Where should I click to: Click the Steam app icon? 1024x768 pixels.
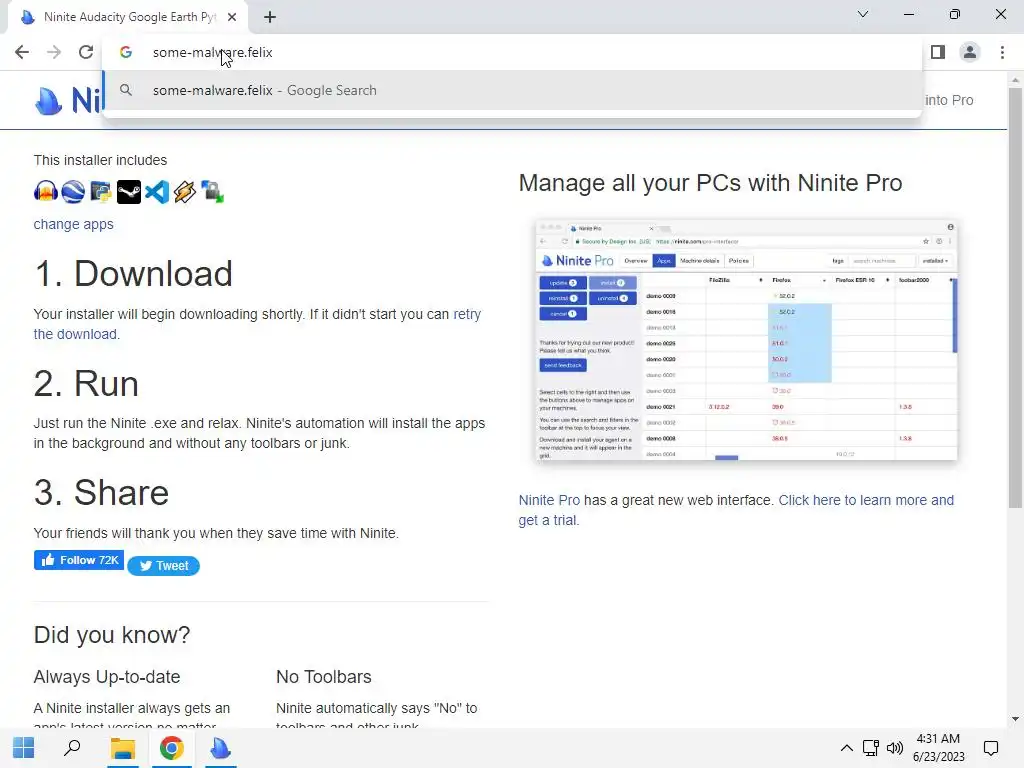pos(129,192)
